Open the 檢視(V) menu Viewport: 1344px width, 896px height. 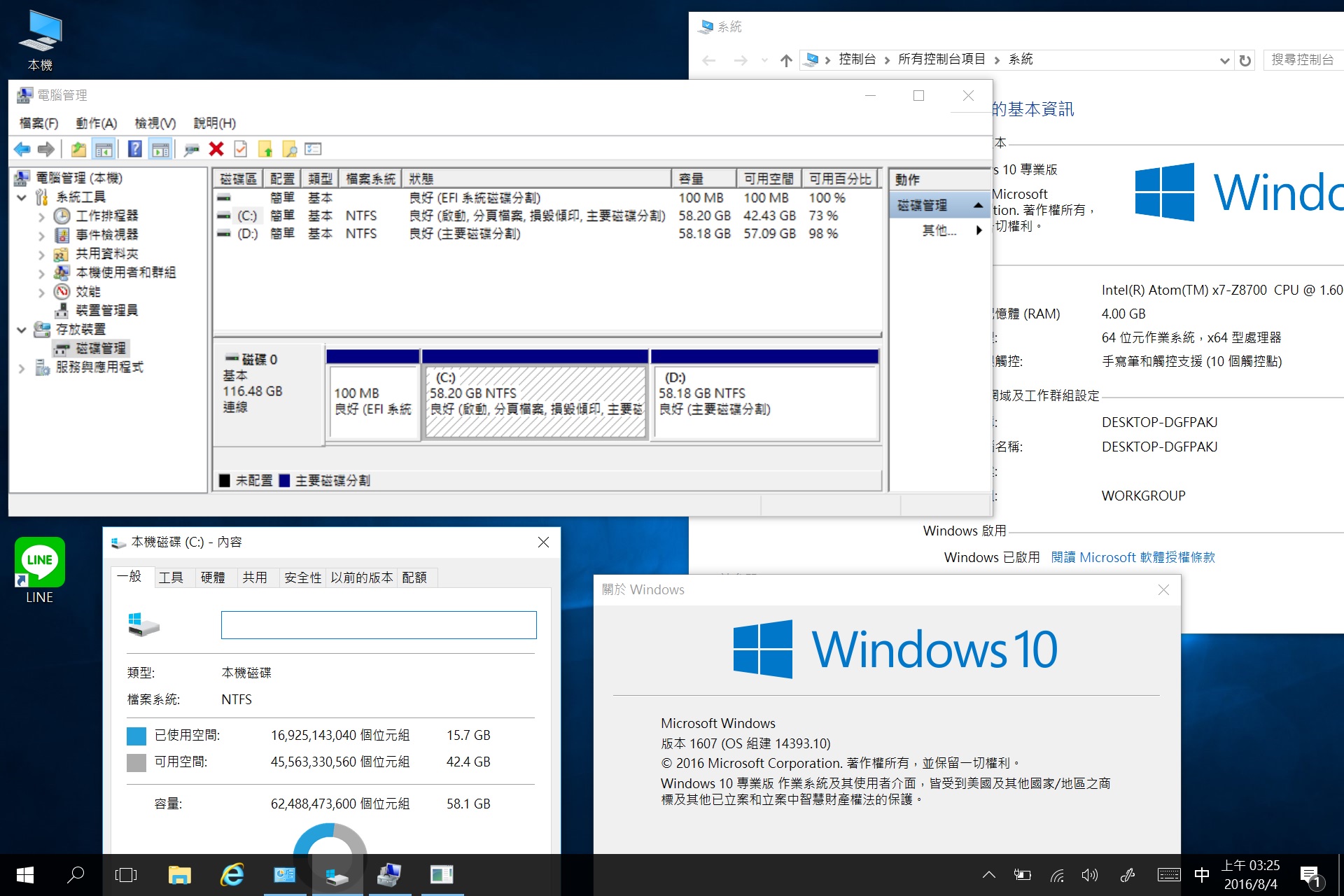pyautogui.click(x=155, y=123)
